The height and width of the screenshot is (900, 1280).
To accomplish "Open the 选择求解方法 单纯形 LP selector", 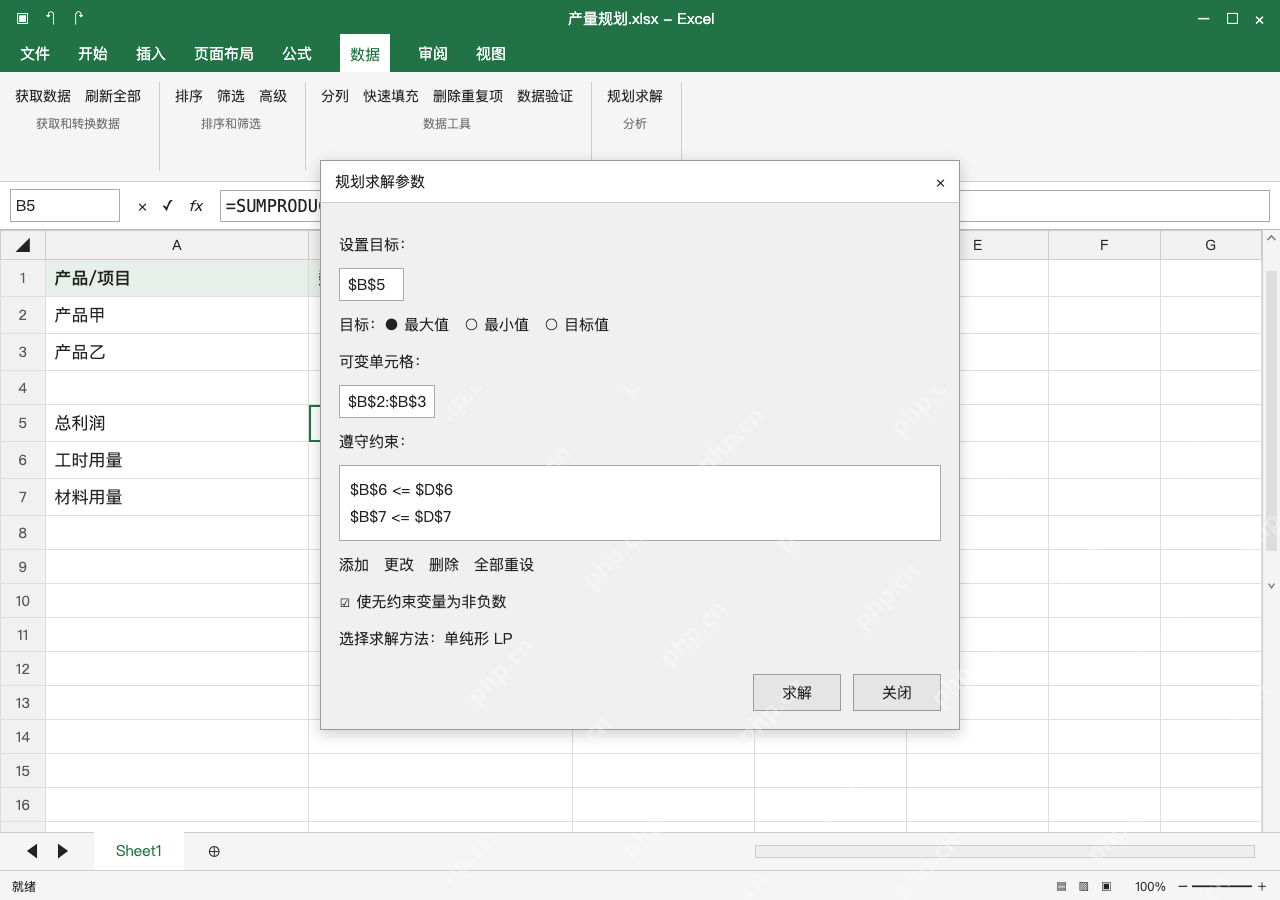I will 479,639.
